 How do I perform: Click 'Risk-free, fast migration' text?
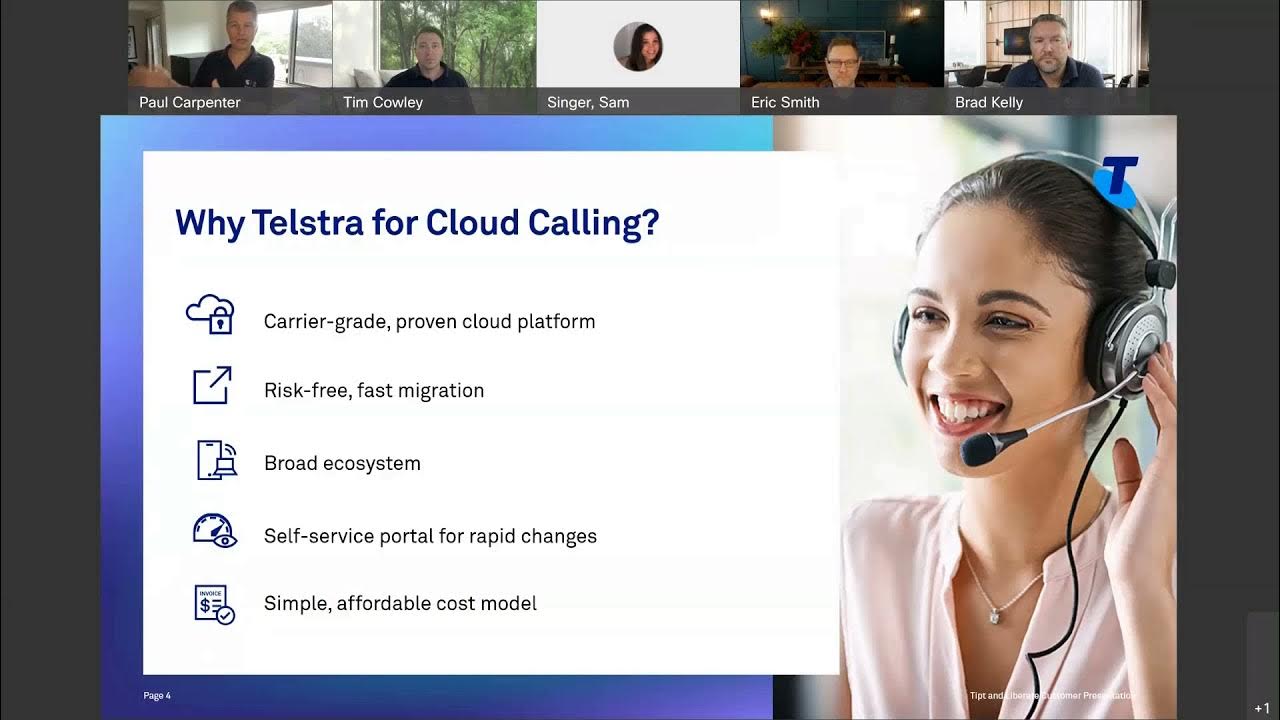pyautogui.click(x=374, y=391)
